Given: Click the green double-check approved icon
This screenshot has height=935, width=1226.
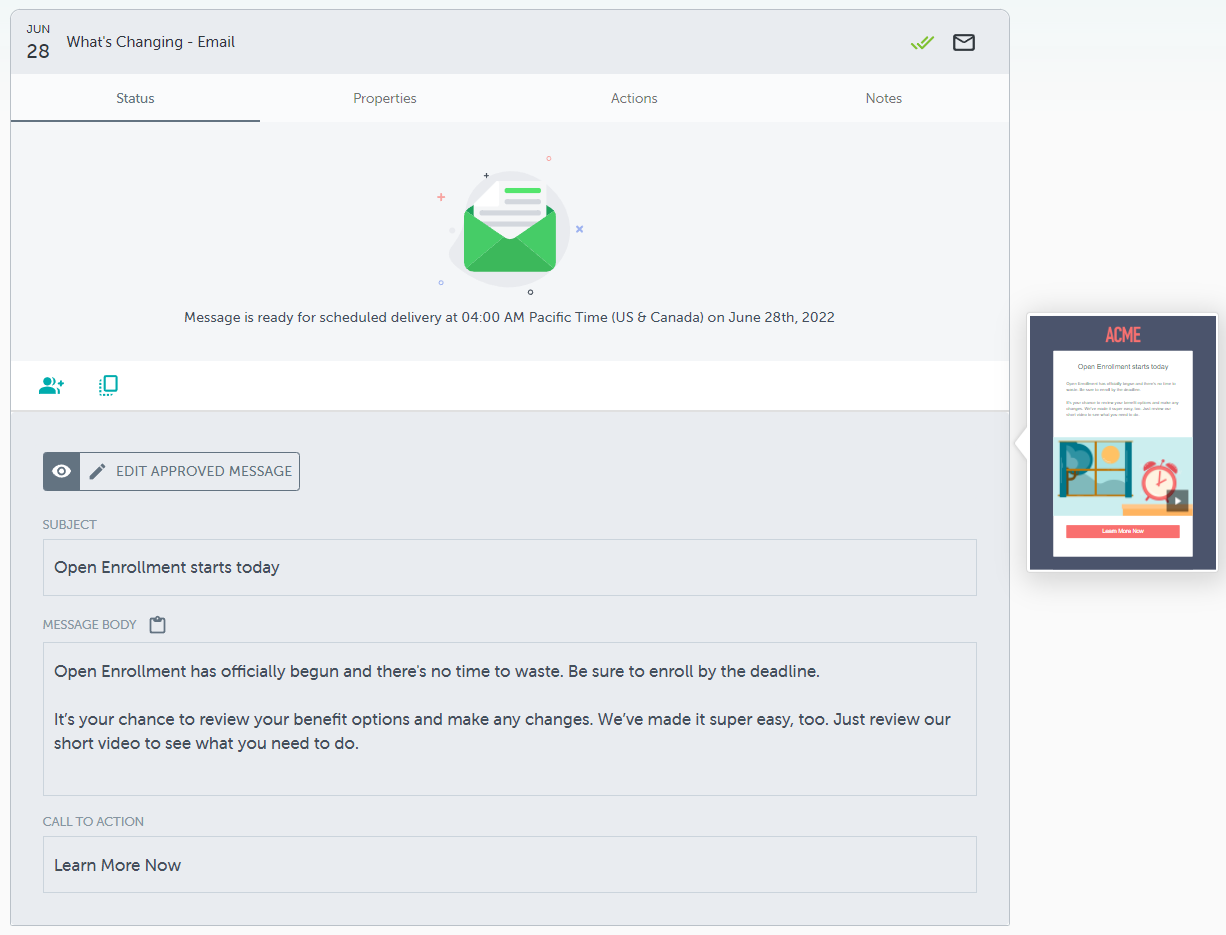Looking at the screenshot, I should pyautogui.click(x=922, y=42).
